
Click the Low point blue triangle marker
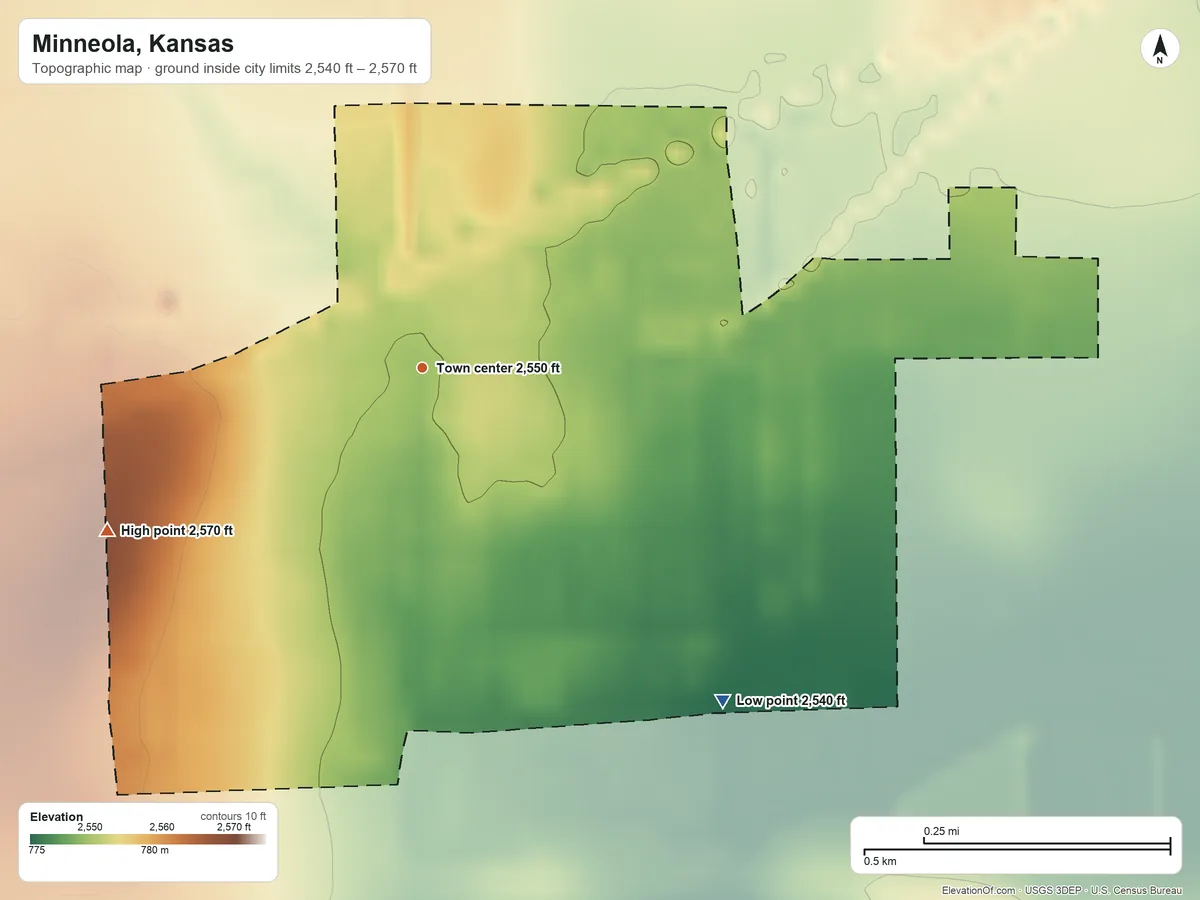coord(722,701)
